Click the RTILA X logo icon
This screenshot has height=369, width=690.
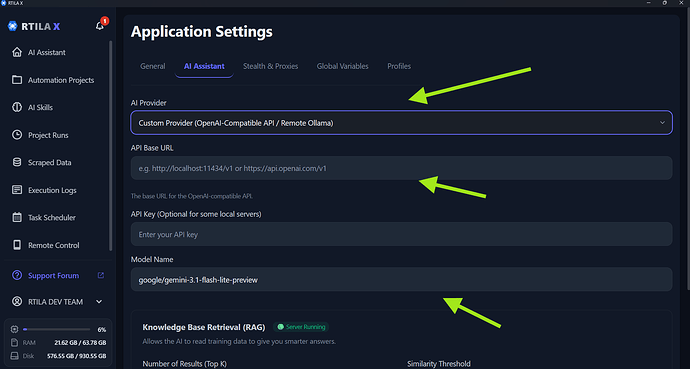click(x=12, y=26)
